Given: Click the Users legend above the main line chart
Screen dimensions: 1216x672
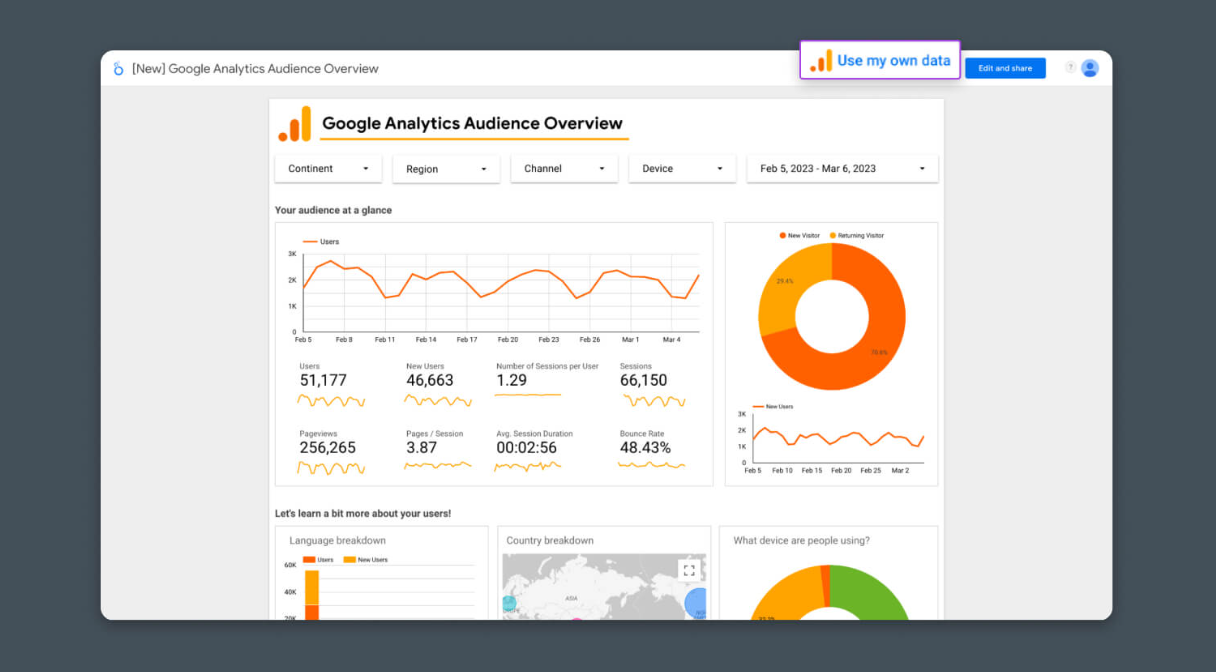Looking at the screenshot, I should [x=321, y=242].
